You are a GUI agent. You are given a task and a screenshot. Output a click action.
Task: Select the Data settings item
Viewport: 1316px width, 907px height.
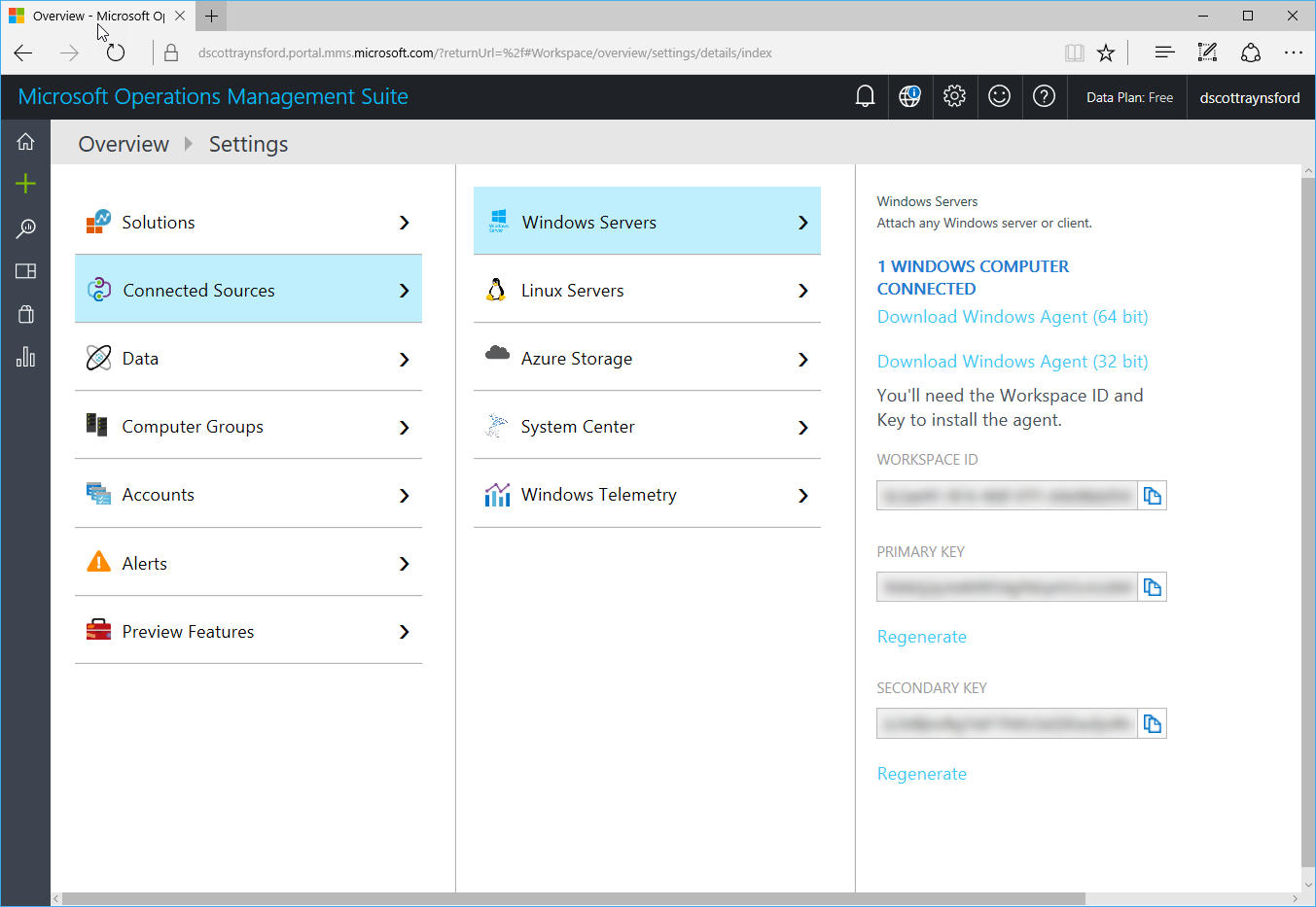[x=248, y=358]
